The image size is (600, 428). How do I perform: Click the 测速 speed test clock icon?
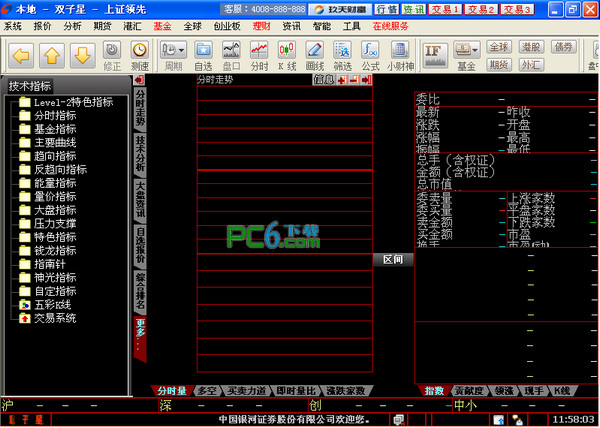coord(140,51)
